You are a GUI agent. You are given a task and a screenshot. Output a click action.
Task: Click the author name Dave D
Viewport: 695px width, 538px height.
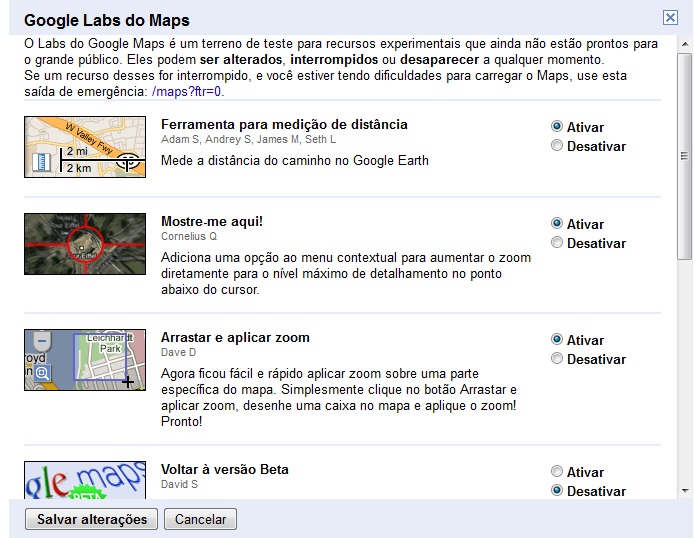click(x=178, y=352)
